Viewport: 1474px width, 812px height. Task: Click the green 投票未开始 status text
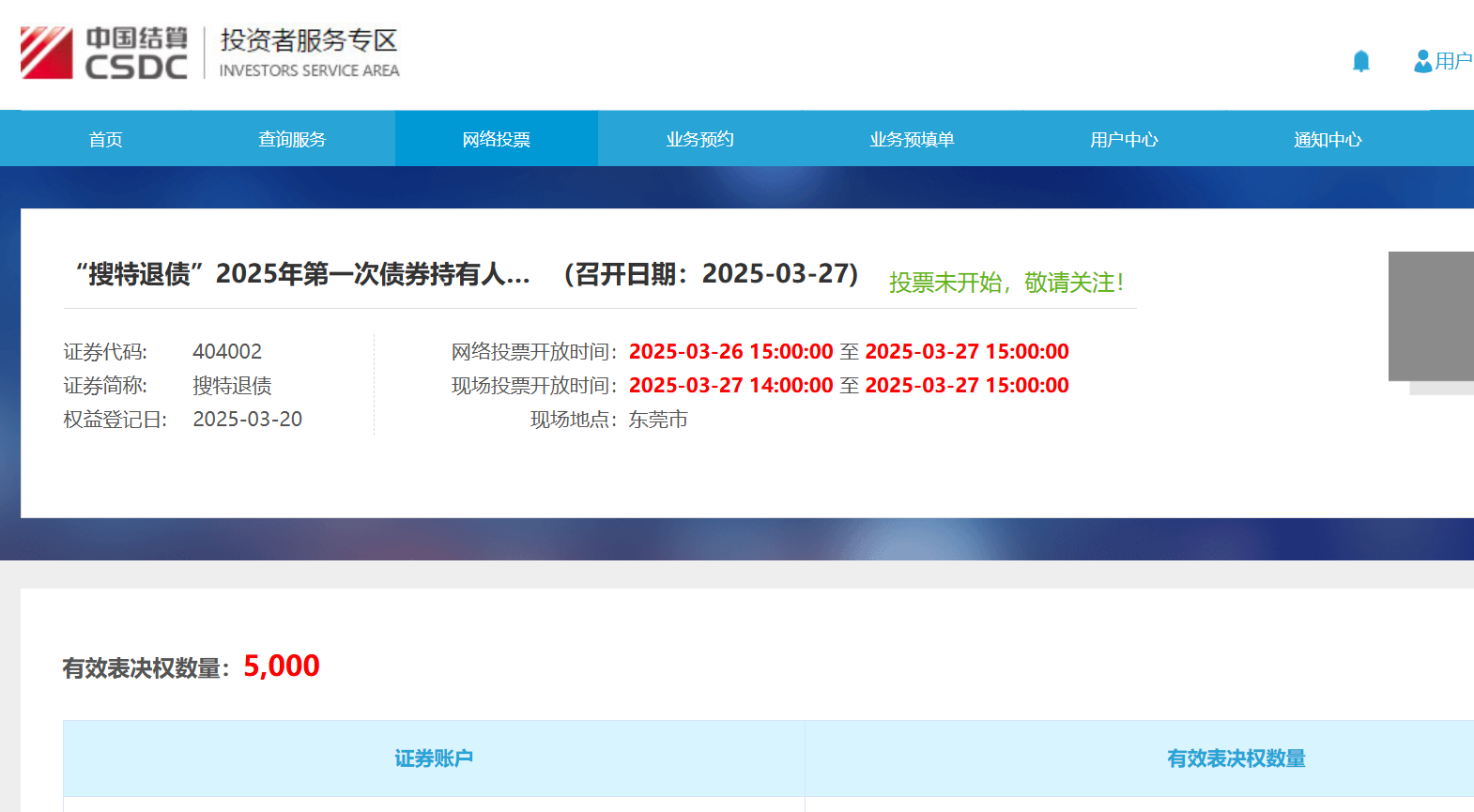tap(1006, 283)
